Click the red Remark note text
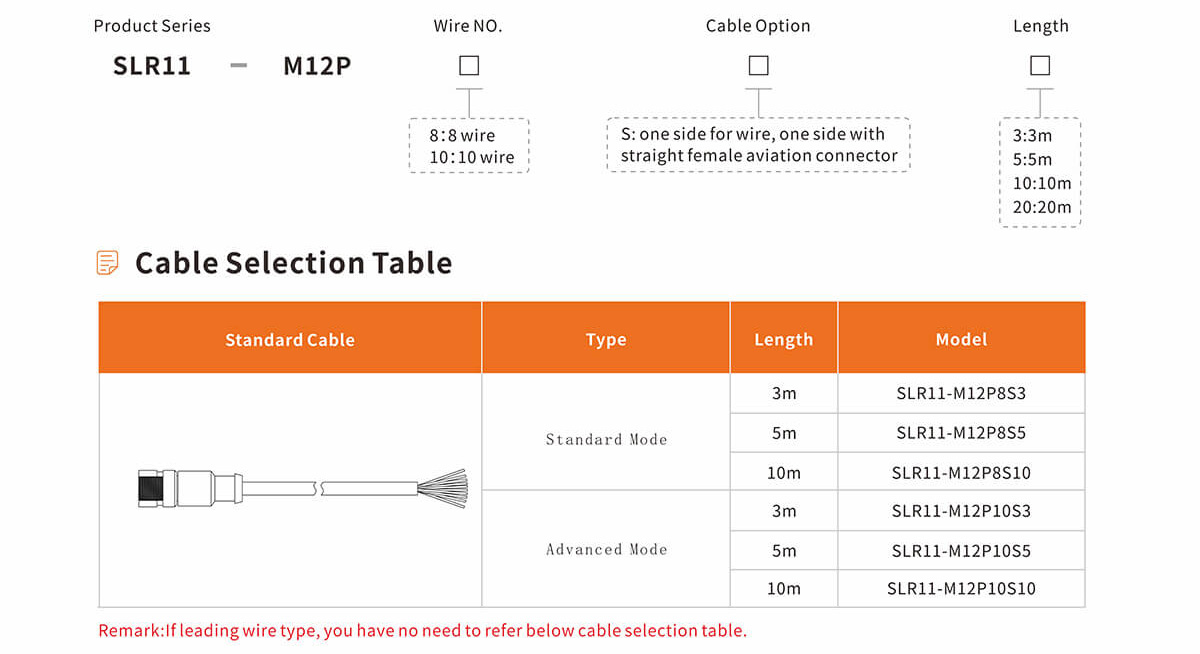The height and width of the screenshot is (654, 1200). (x=422, y=630)
